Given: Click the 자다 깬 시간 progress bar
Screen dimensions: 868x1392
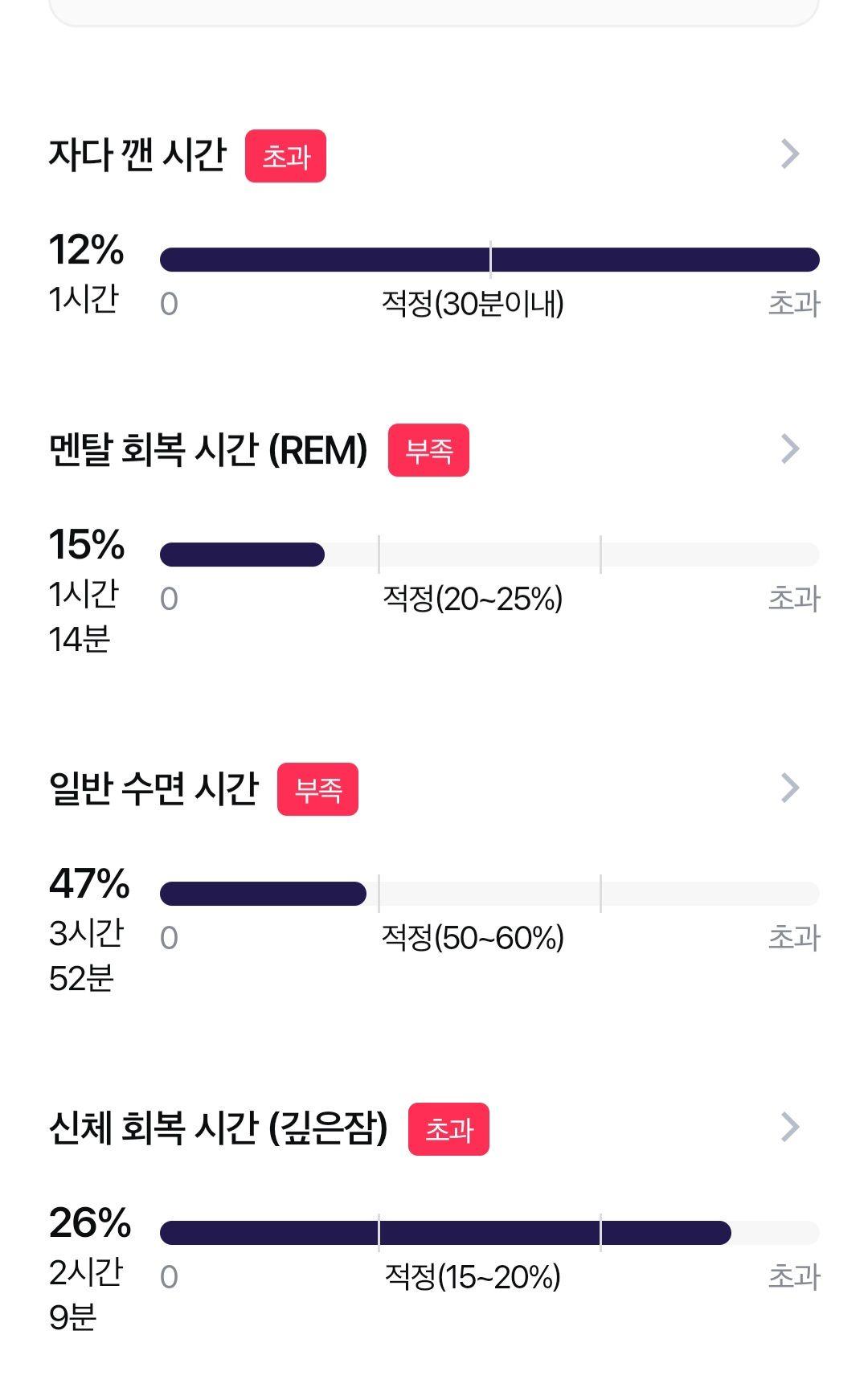Looking at the screenshot, I should (489, 260).
